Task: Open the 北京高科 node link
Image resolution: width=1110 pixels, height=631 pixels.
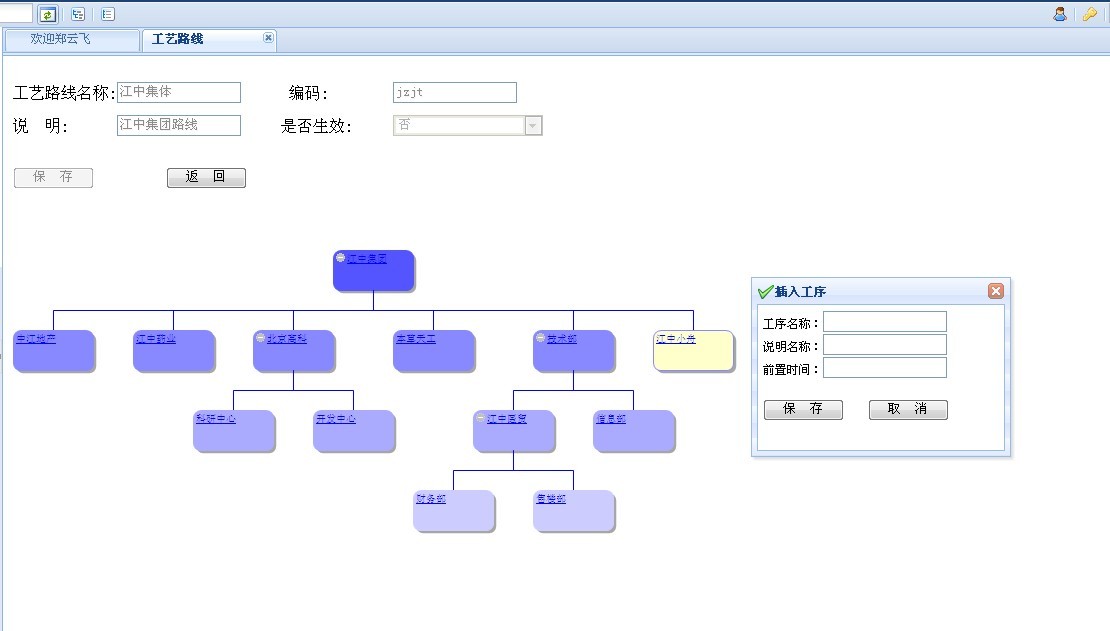Action: pyautogui.click(x=287, y=339)
